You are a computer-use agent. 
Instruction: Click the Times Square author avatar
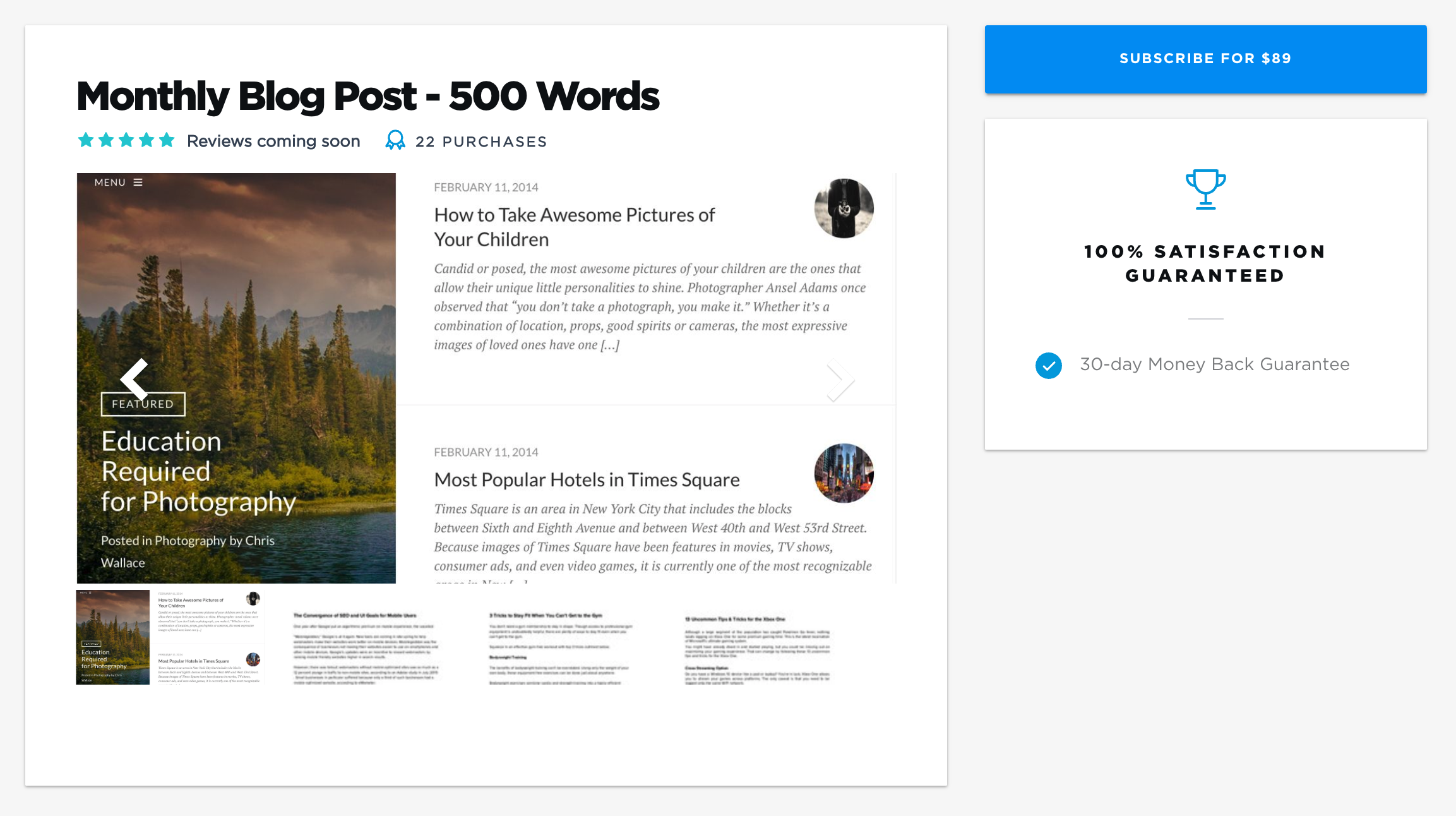click(x=844, y=473)
